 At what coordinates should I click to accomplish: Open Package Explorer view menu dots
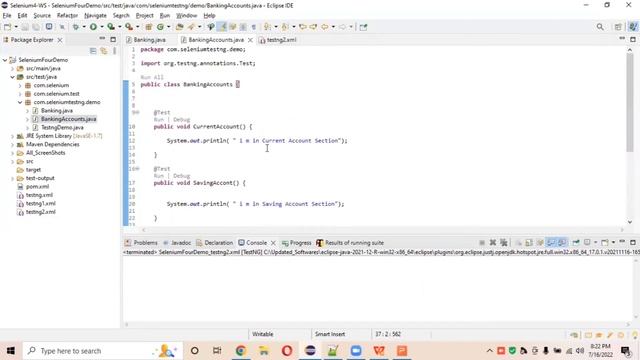pos(114,51)
